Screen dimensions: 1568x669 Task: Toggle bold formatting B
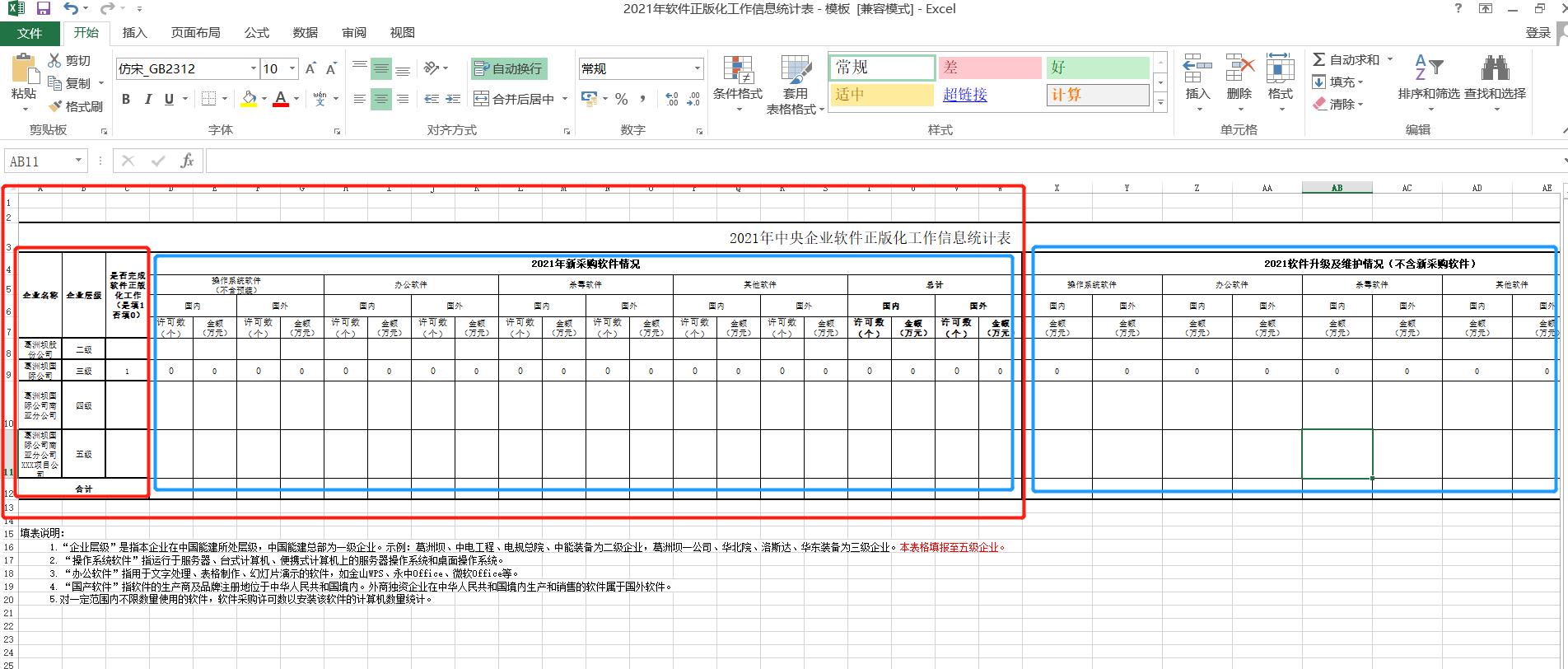tap(126, 99)
